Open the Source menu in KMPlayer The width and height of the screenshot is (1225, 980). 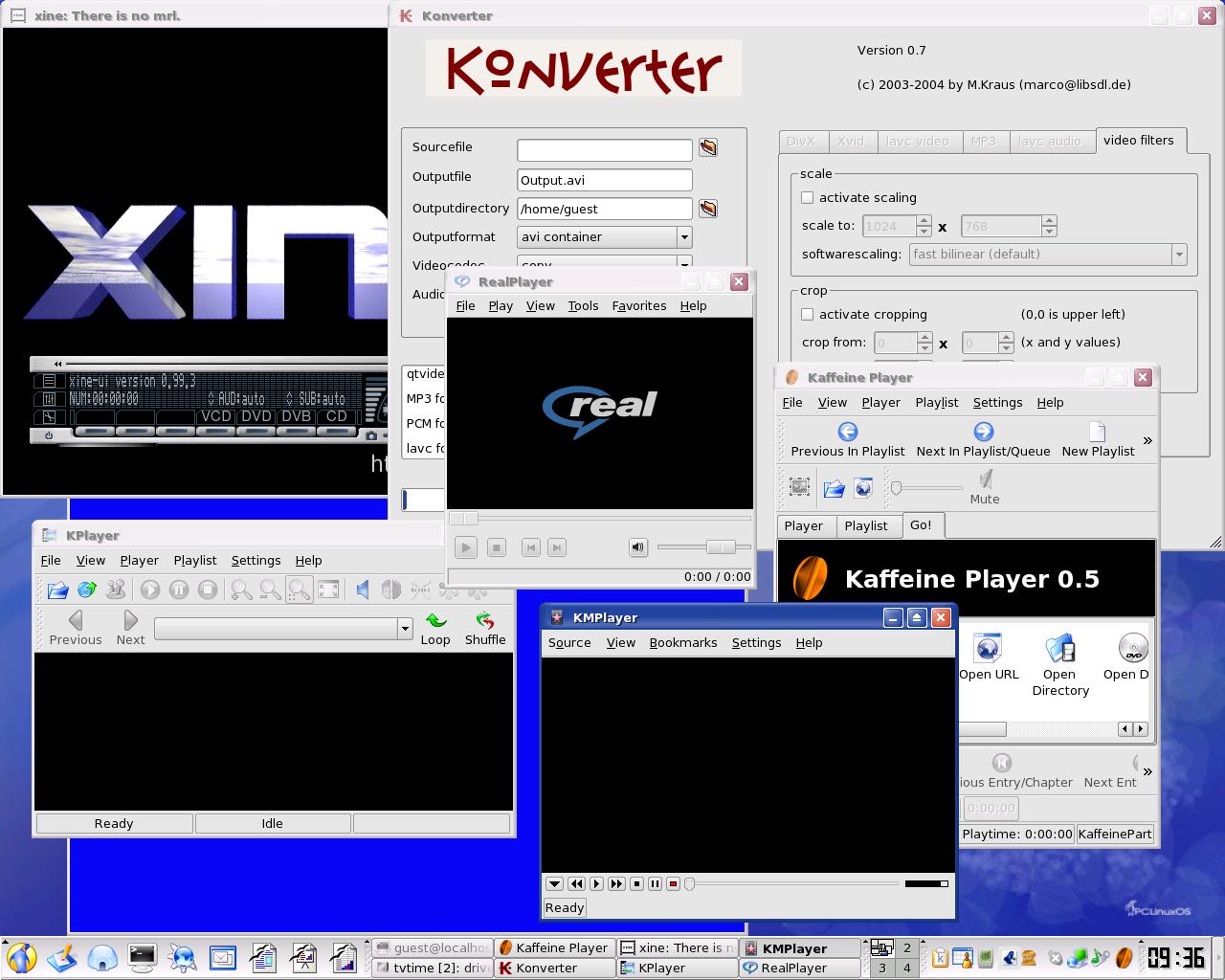pos(569,643)
